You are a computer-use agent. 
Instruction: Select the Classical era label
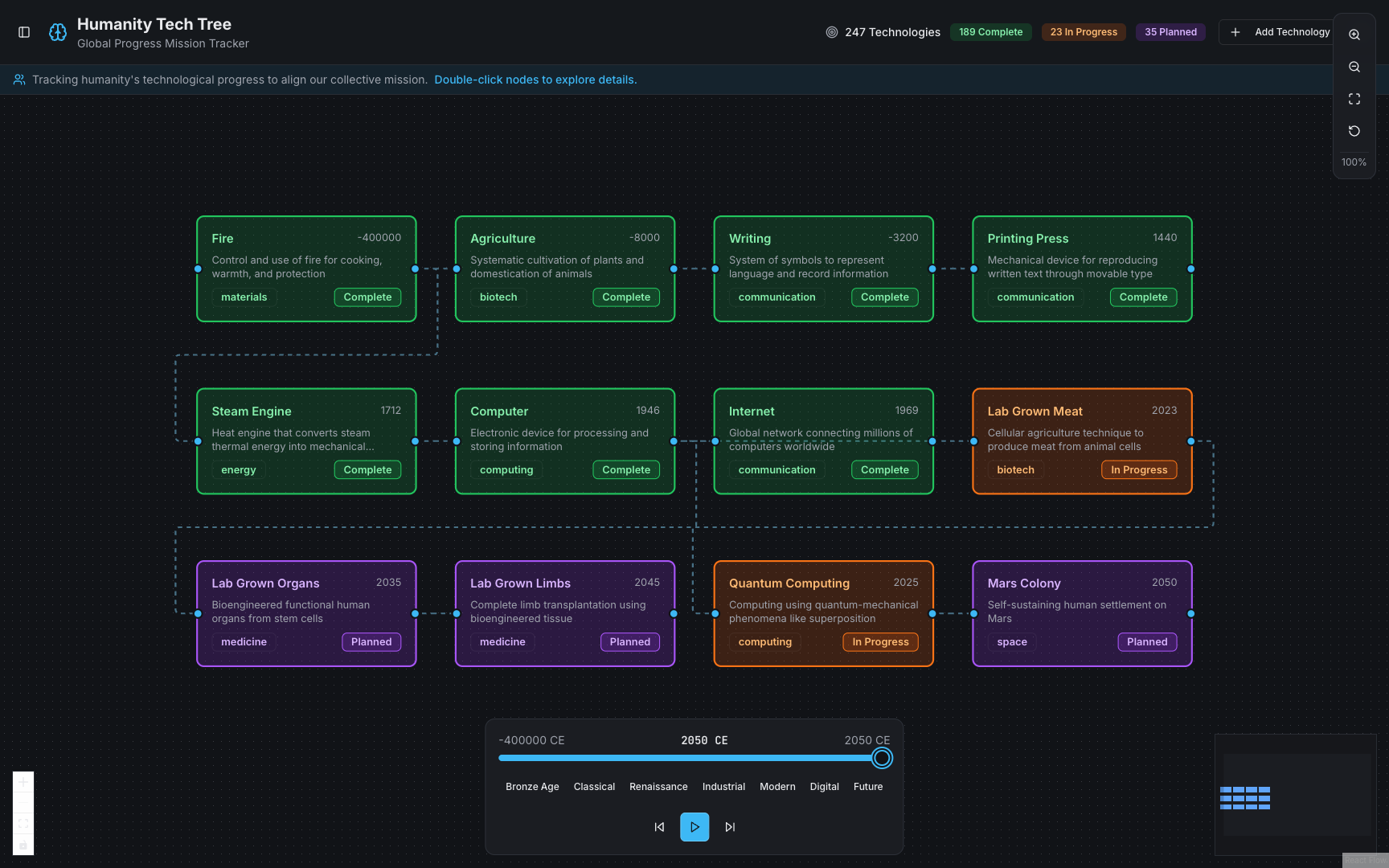point(594,787)
